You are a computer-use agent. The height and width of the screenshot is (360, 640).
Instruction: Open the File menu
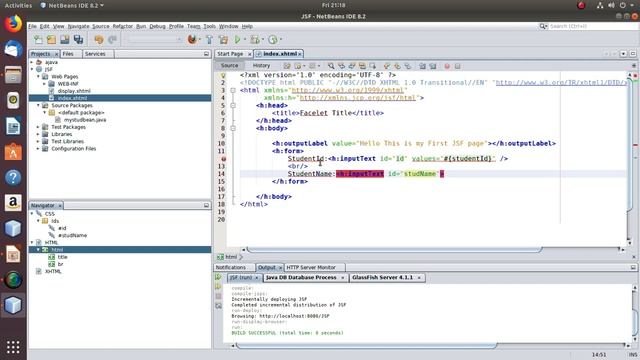pos(32,26)
